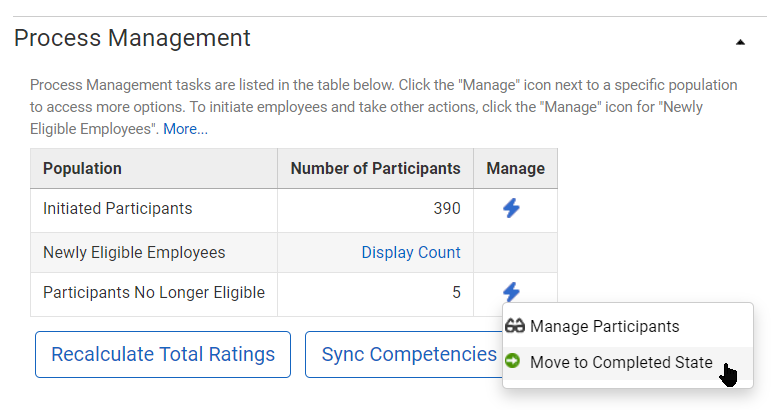Click the 5 participants count cell
Viewport: 777px width, 410px height.
(376, 294)
